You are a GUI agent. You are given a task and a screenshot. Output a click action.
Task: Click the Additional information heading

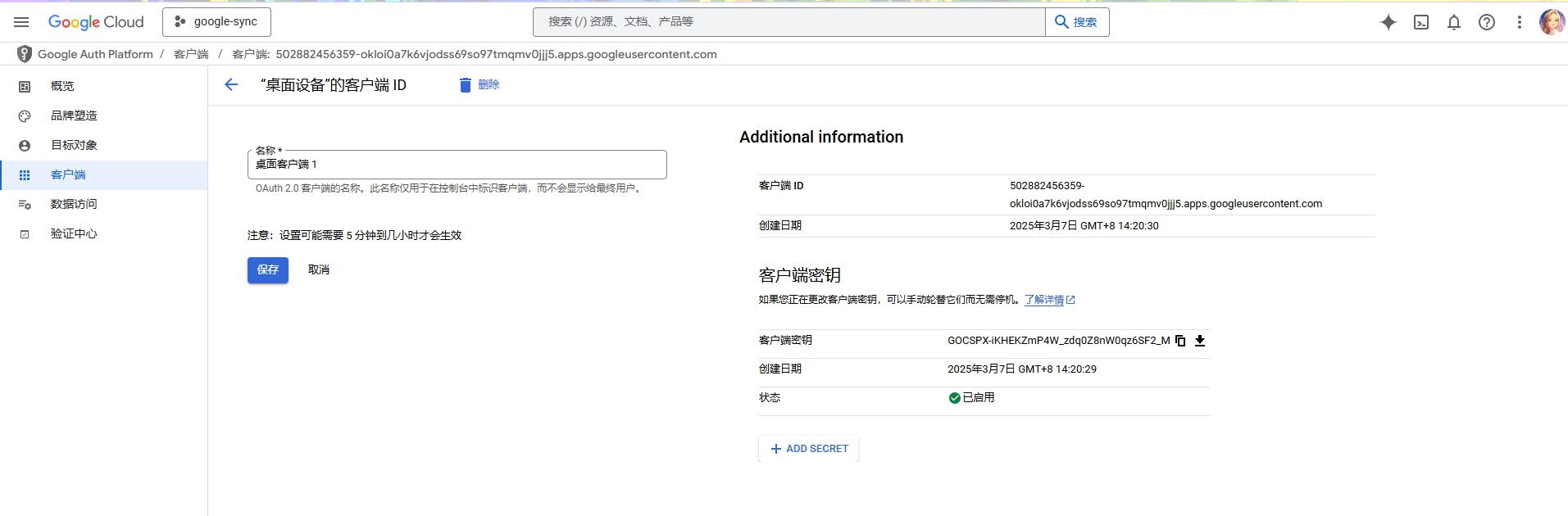tap(821, 137)
